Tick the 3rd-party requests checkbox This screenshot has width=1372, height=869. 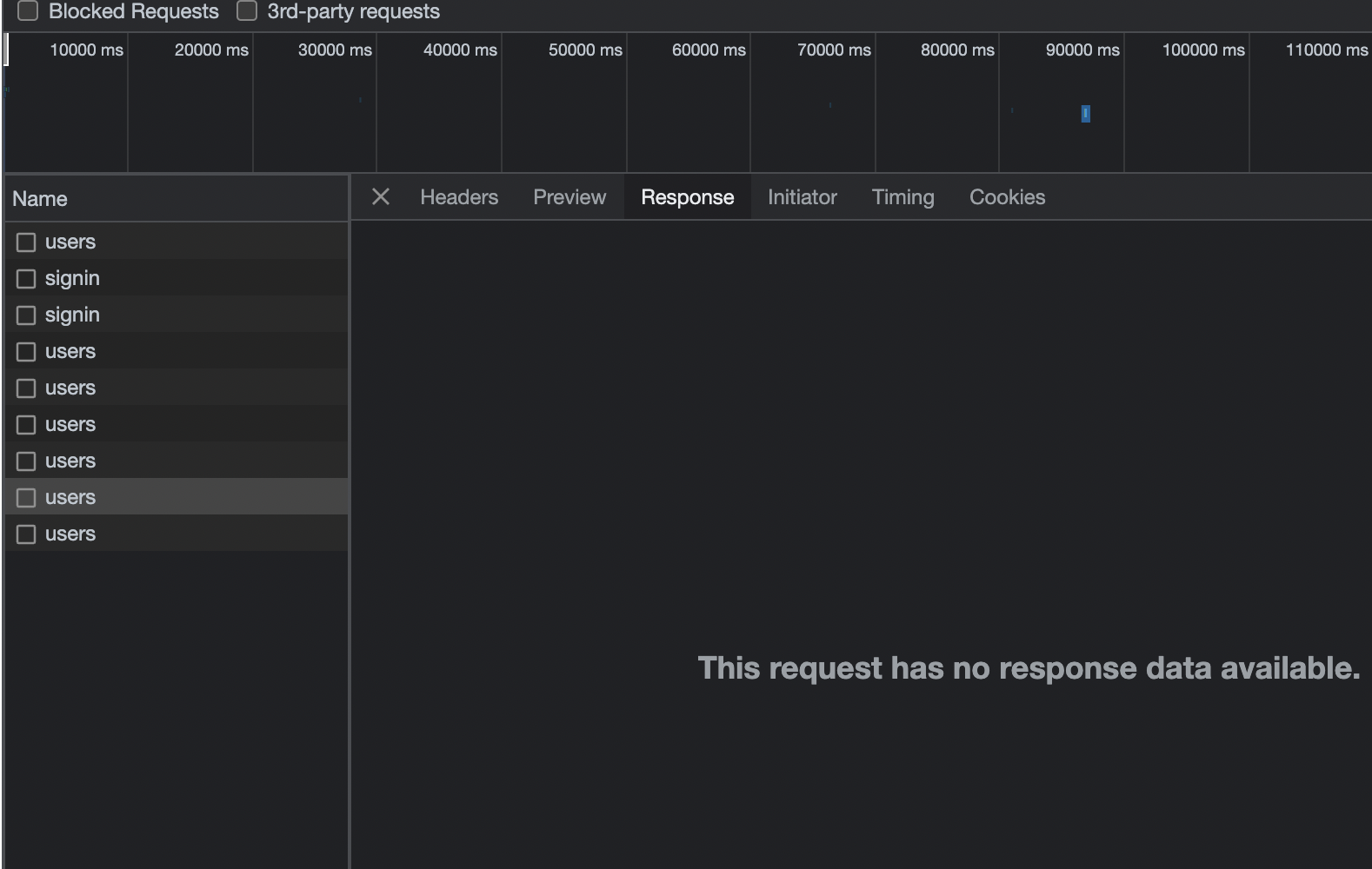pyautogui.click(x=247, y=11)
